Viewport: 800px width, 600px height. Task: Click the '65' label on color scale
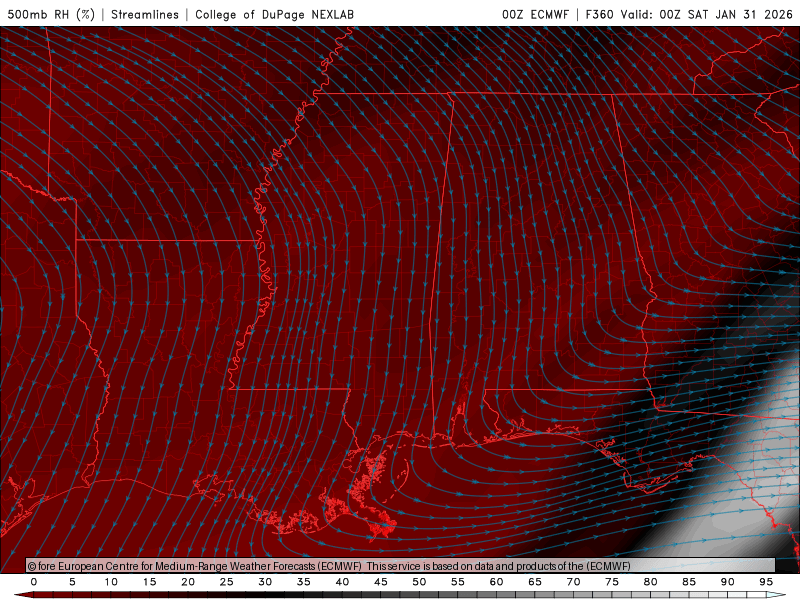[535, 582]
